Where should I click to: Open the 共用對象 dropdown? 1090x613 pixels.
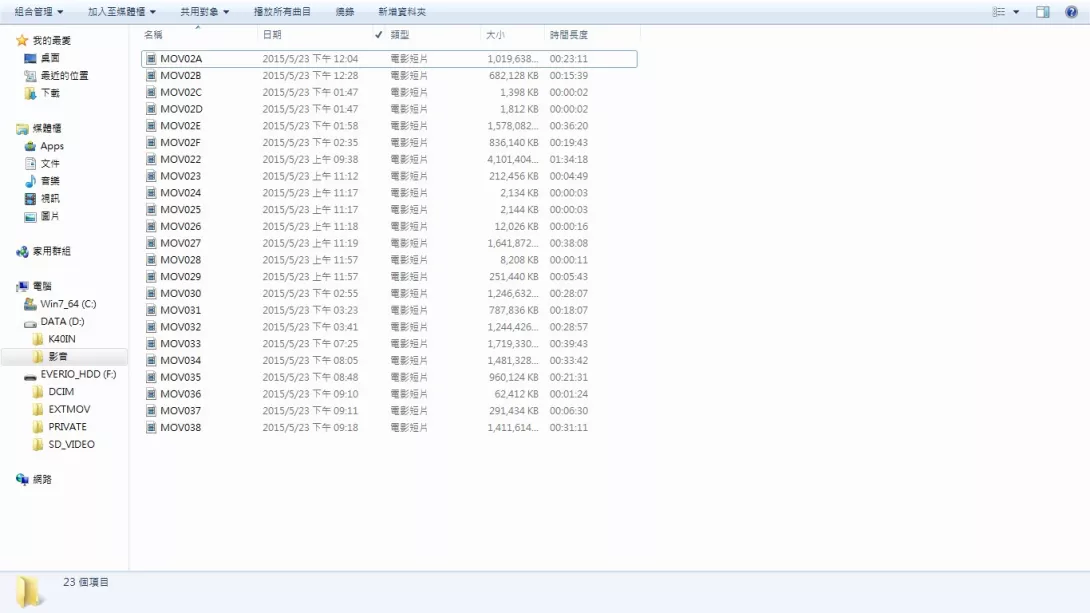tap(204, 12)
